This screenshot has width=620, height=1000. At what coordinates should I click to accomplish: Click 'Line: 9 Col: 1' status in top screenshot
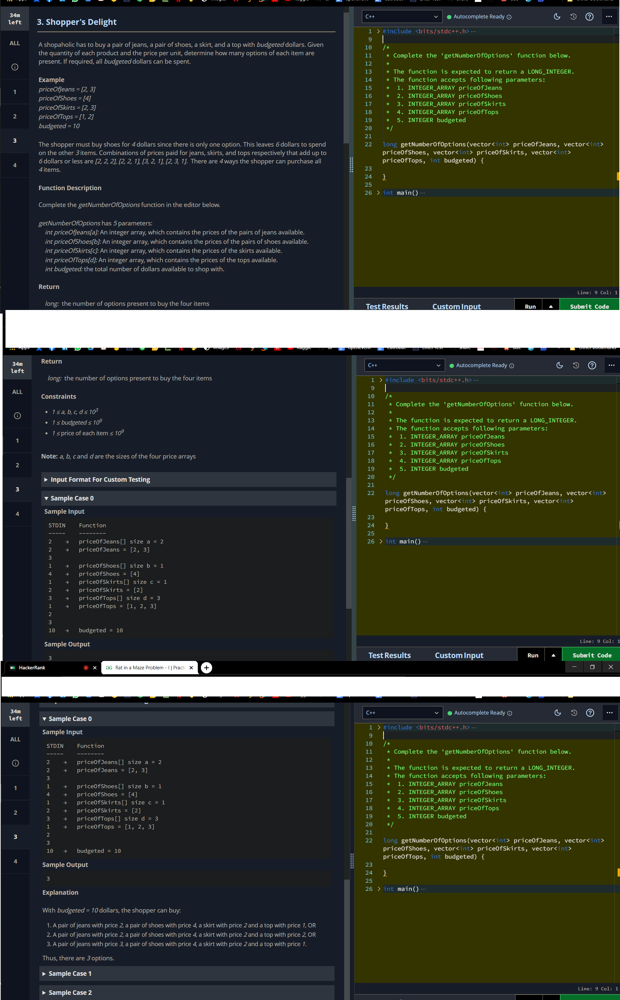pos(600,292)
